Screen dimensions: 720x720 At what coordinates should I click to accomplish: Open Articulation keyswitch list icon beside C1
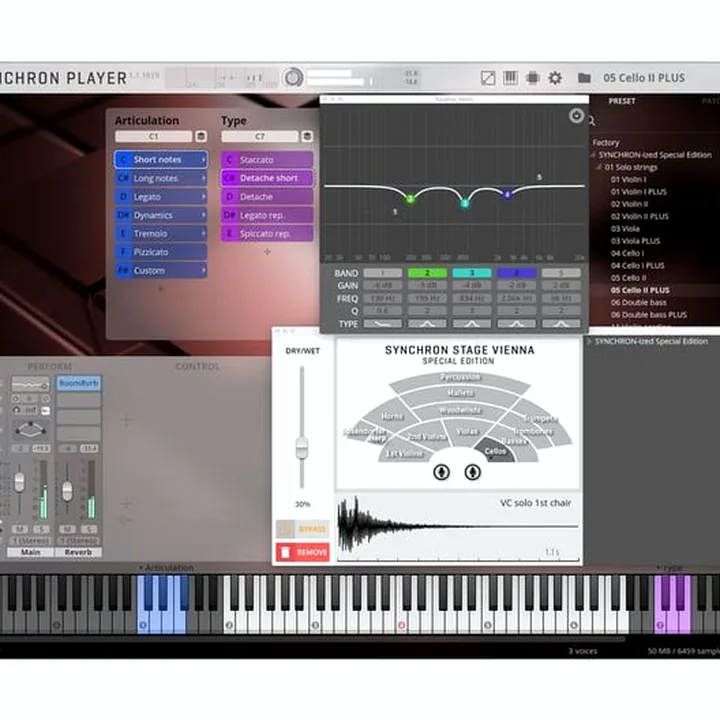201,136
